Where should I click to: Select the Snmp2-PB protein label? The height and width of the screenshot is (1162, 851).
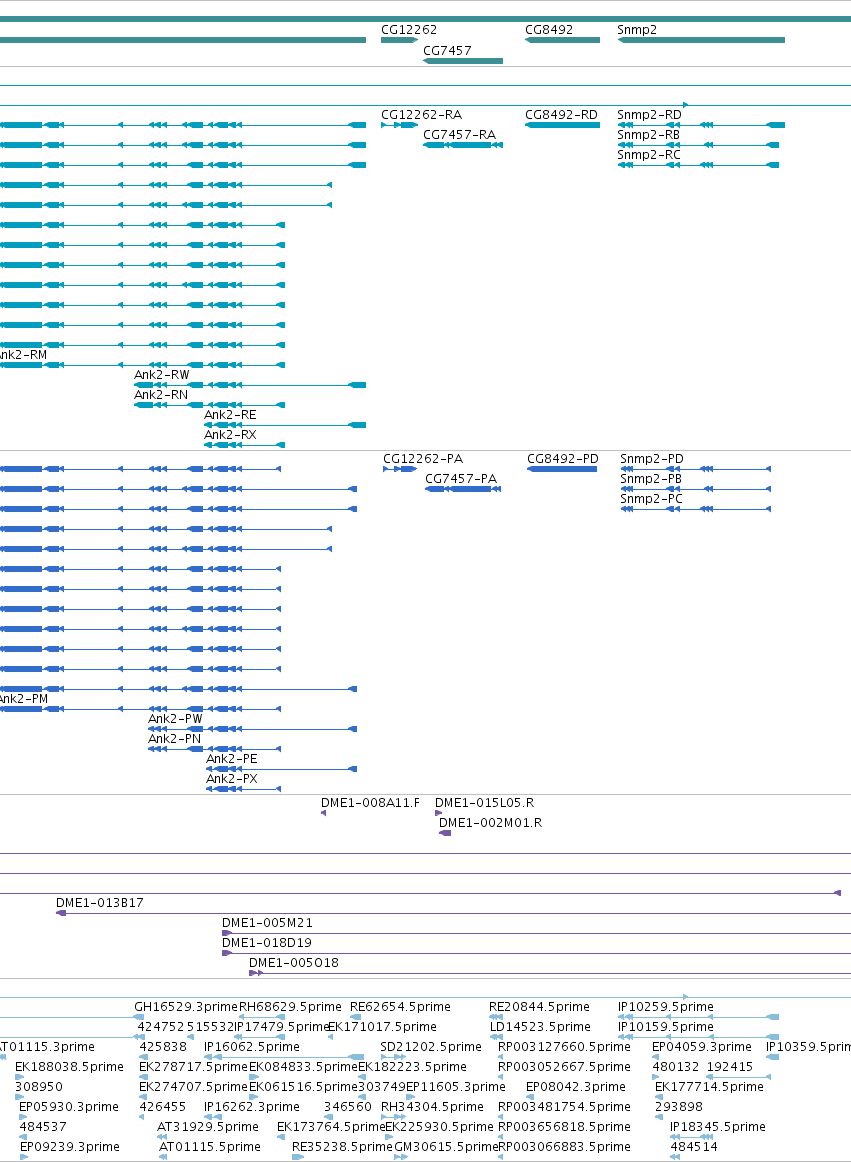pyautogui.click(x=651, y=479)
